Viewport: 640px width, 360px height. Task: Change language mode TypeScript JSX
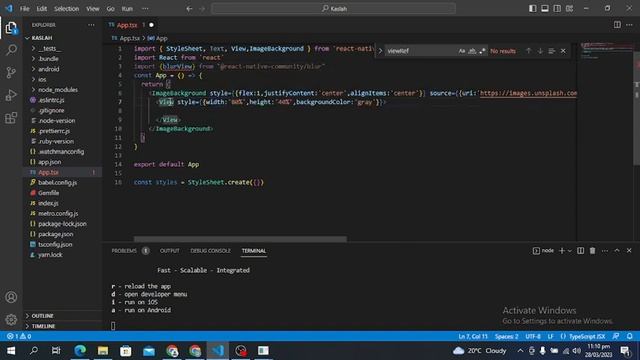[587, 336]
